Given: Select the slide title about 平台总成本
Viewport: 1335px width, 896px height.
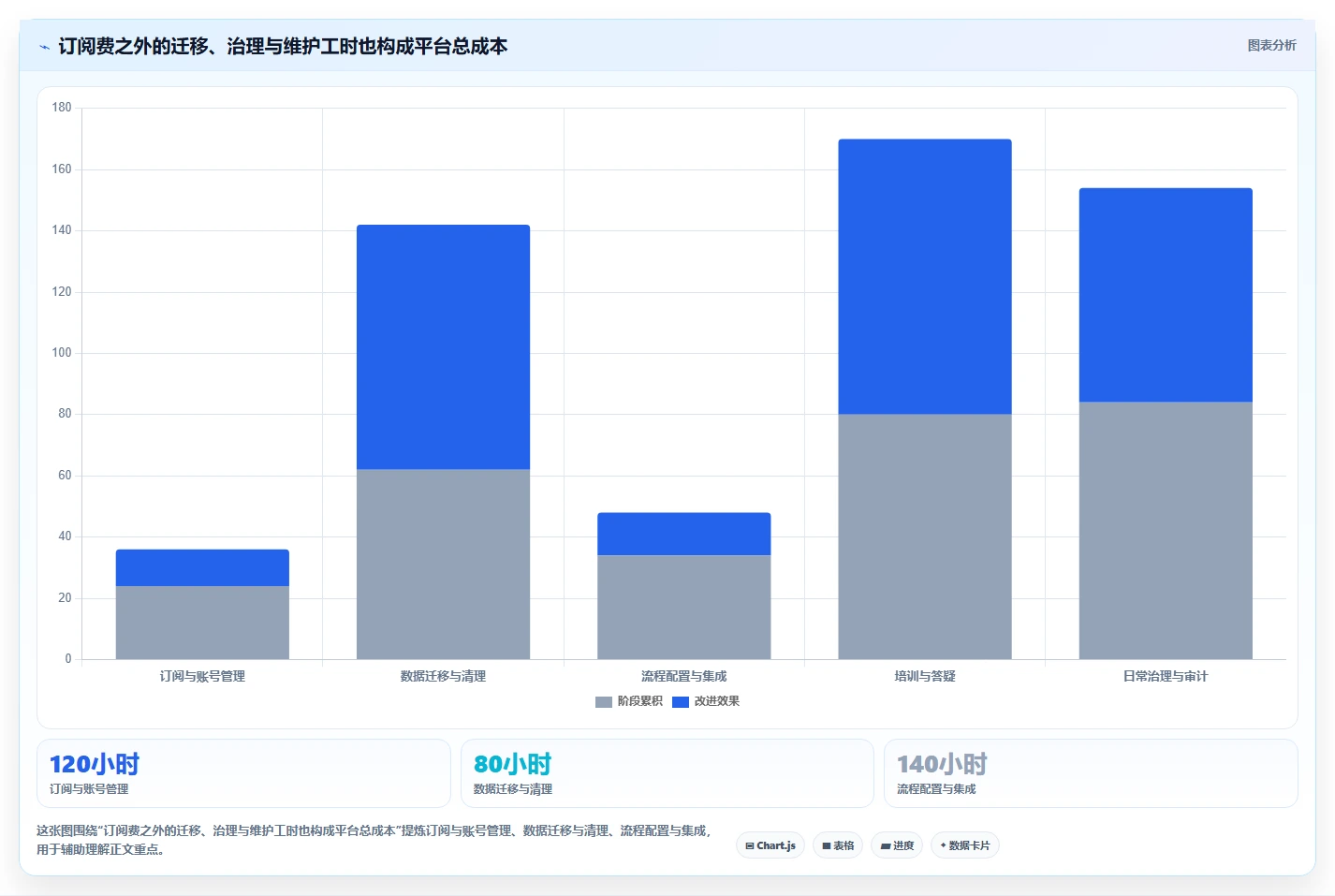Looking at the screenshot, I should pos(283,46).
